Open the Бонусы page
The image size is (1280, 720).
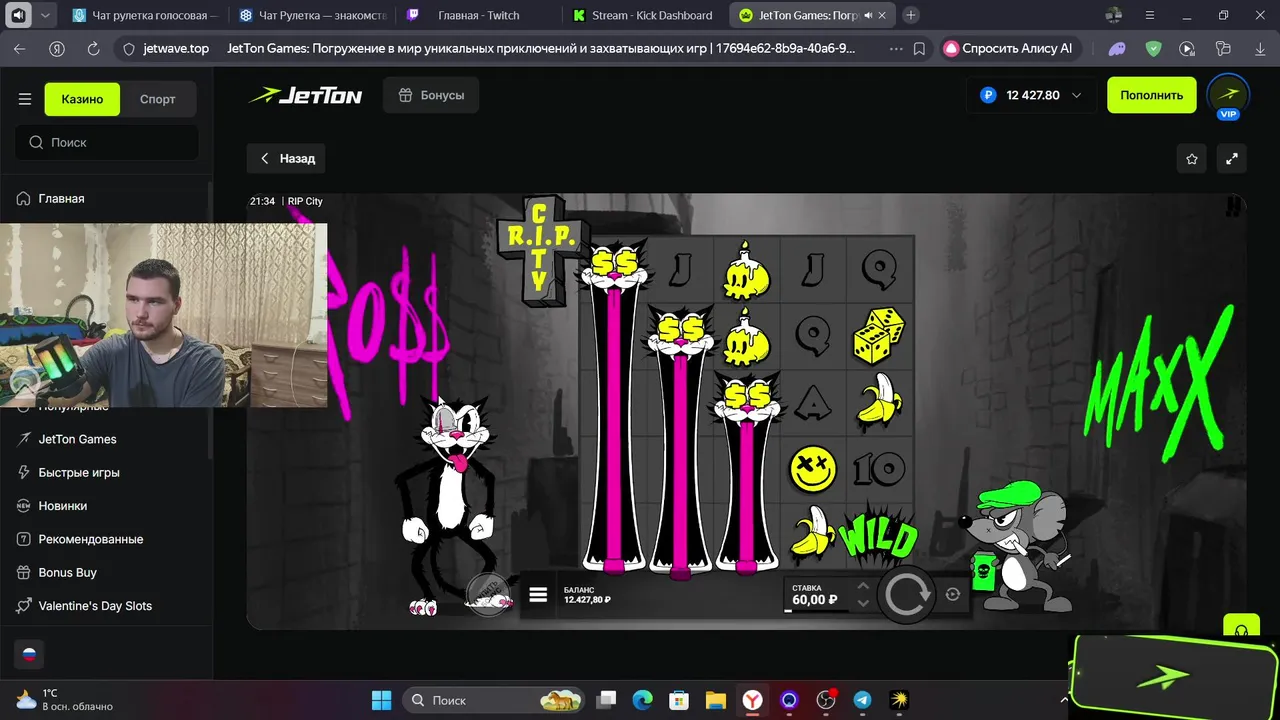pos(431,95)
